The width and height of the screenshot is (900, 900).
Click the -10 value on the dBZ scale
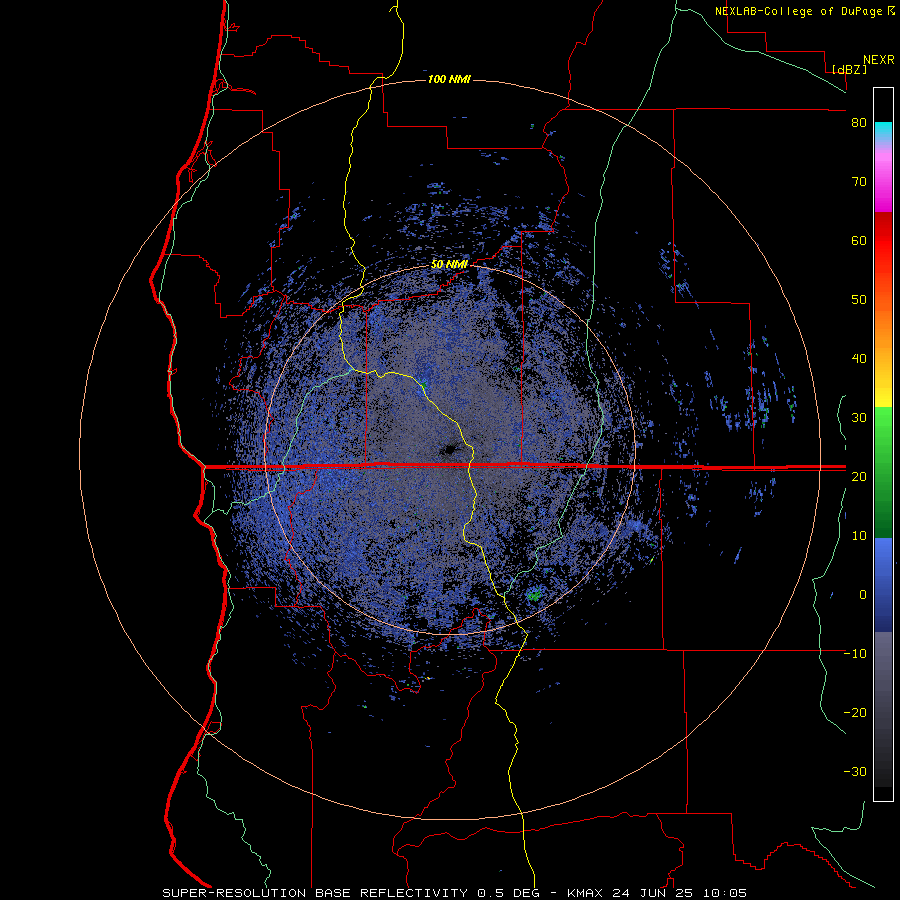pos(855,653)
